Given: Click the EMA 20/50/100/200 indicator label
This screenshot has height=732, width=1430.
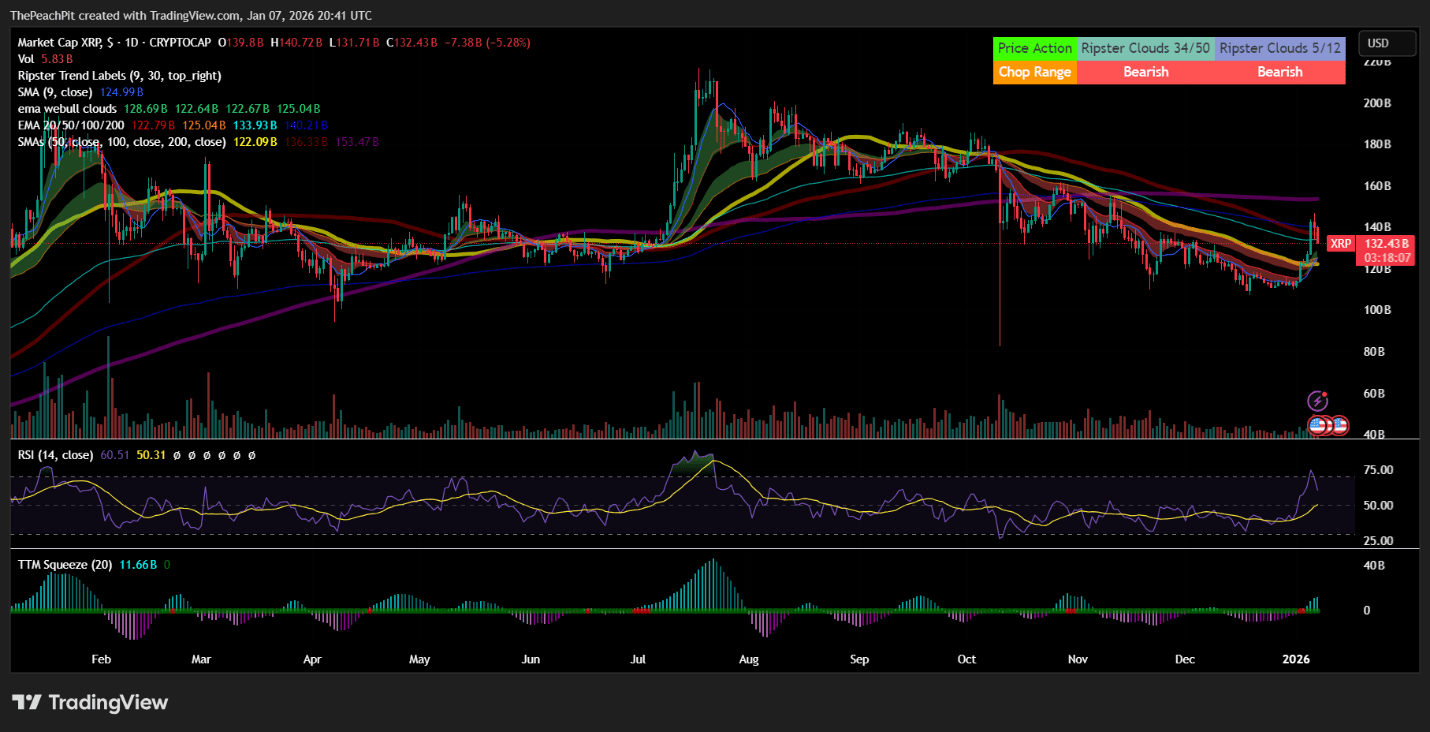Looking at the screenshot, I should [68, 125].
